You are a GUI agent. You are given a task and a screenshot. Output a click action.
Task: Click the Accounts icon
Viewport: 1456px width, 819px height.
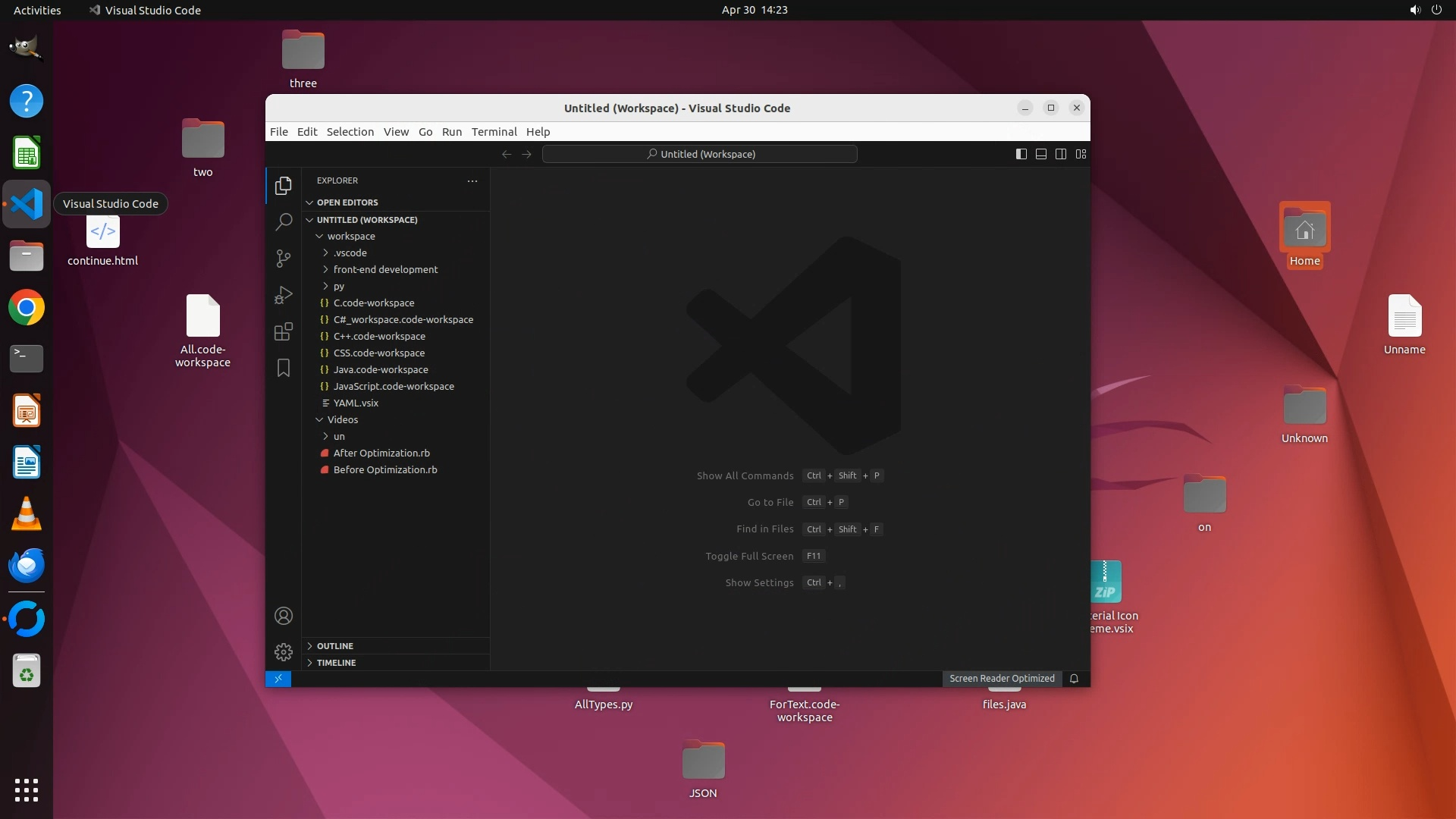coord(284,616)
